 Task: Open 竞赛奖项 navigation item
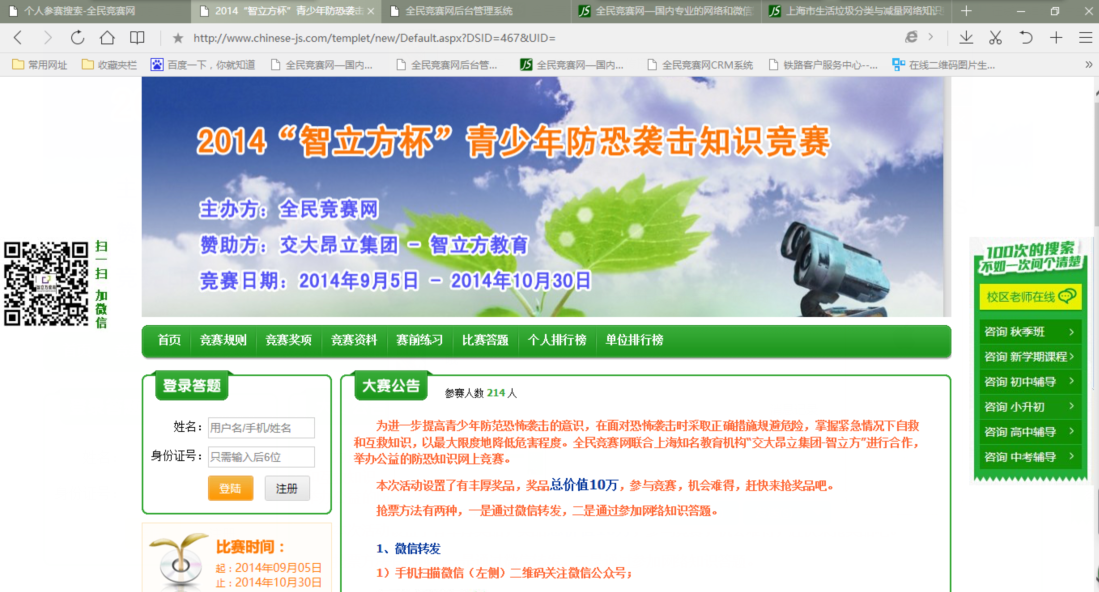coord(288,340)
